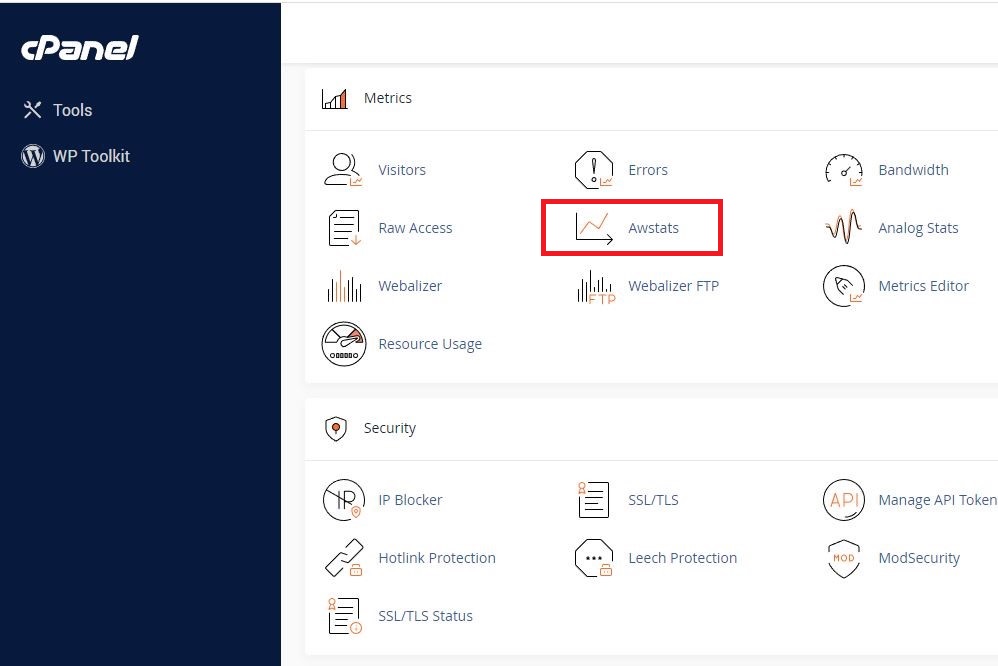This screenshot has width=998, height=666.
Task: Open the Awstats link
Action: (653, 228)
